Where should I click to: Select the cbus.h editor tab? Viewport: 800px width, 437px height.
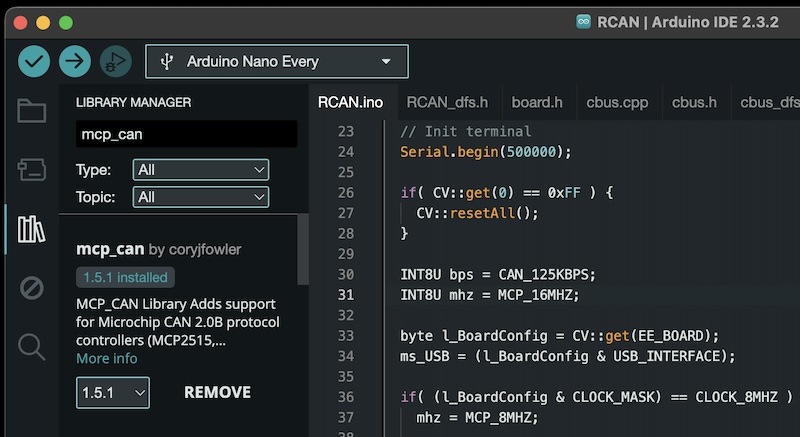click(694, 102)
